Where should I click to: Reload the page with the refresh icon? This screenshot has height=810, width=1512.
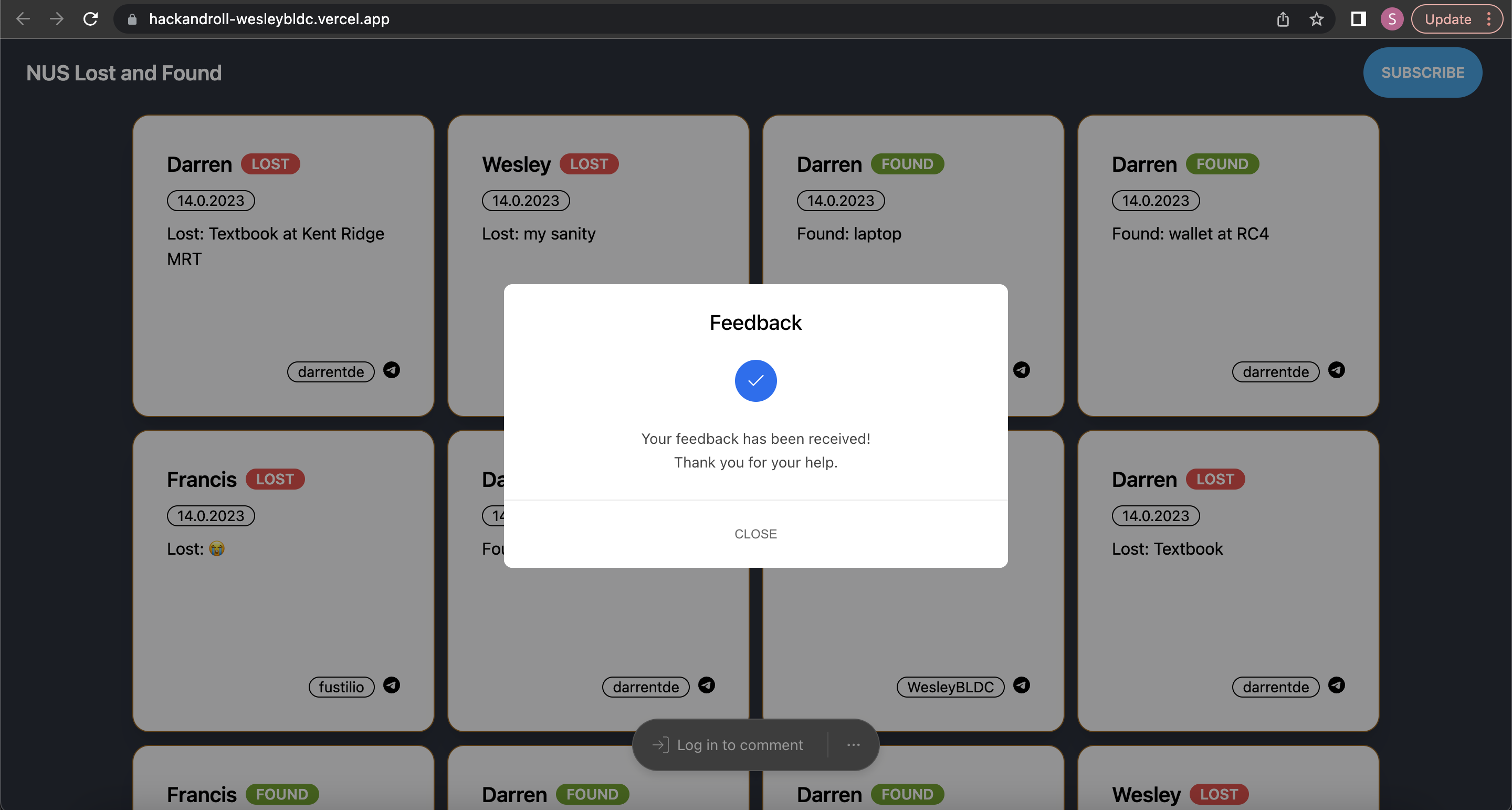[90, 19]
